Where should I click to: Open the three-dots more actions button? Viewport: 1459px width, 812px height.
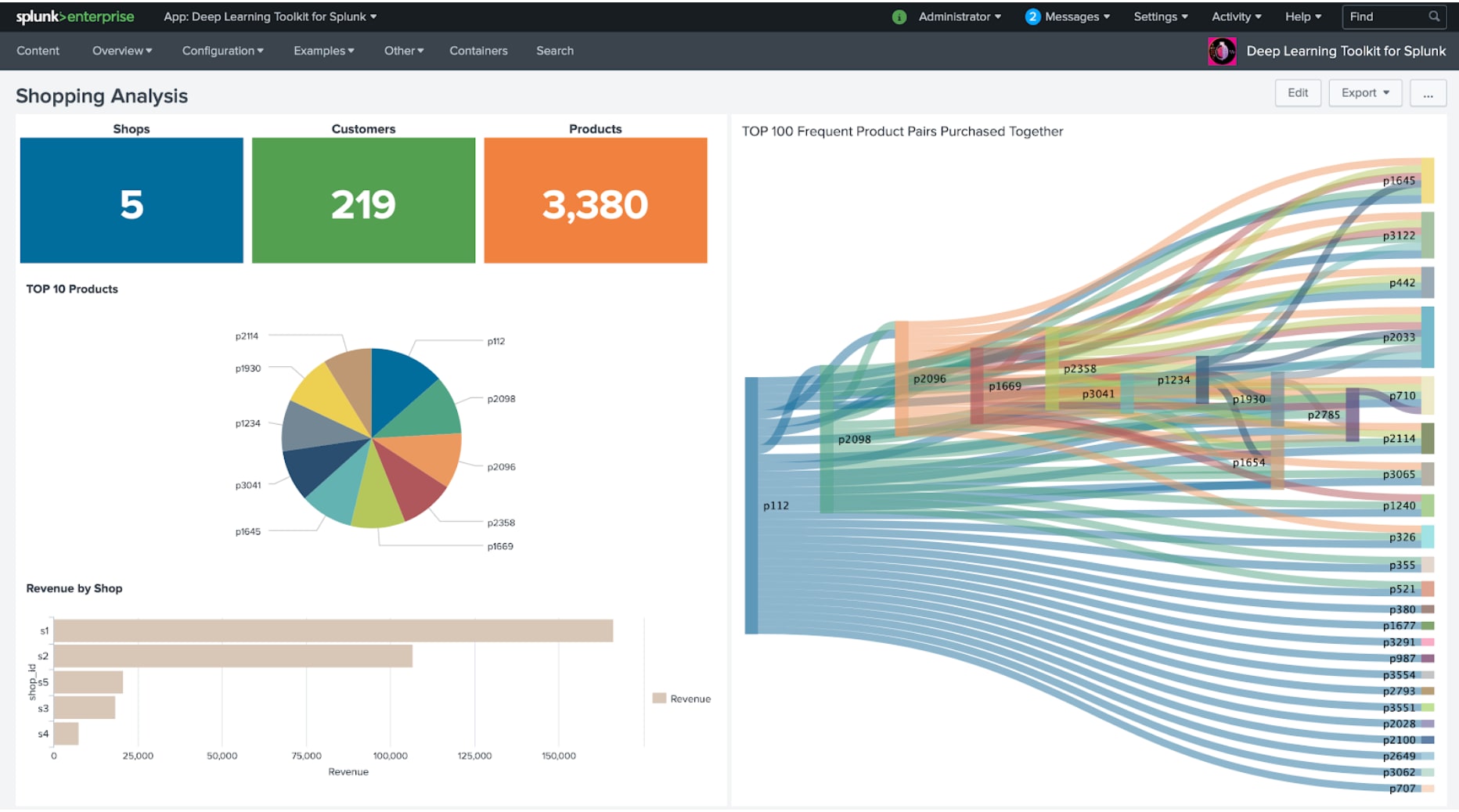pos(1428,93)
